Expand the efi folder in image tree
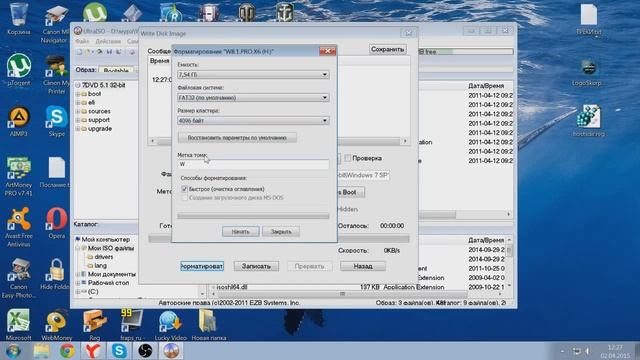Screen dimensions: 640x360 (78, 103)
